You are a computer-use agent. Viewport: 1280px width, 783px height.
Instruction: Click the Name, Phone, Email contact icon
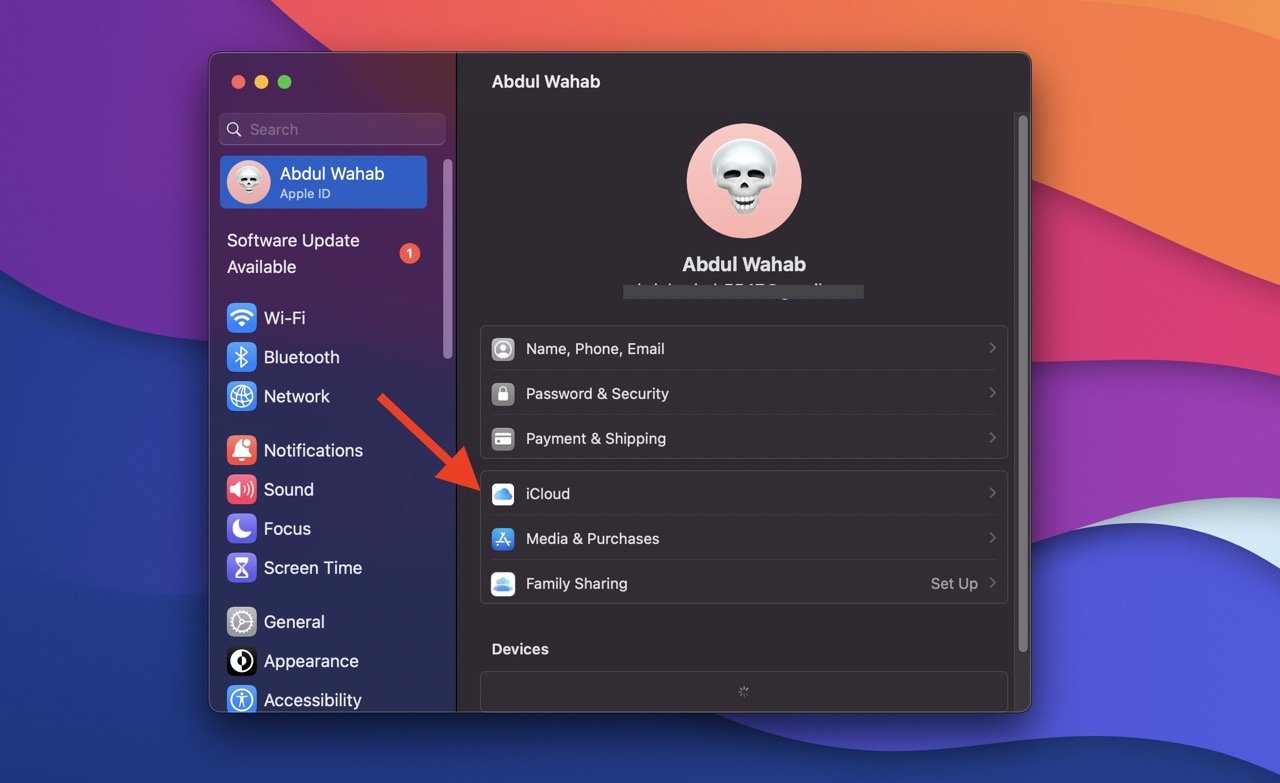click(503, 349)
